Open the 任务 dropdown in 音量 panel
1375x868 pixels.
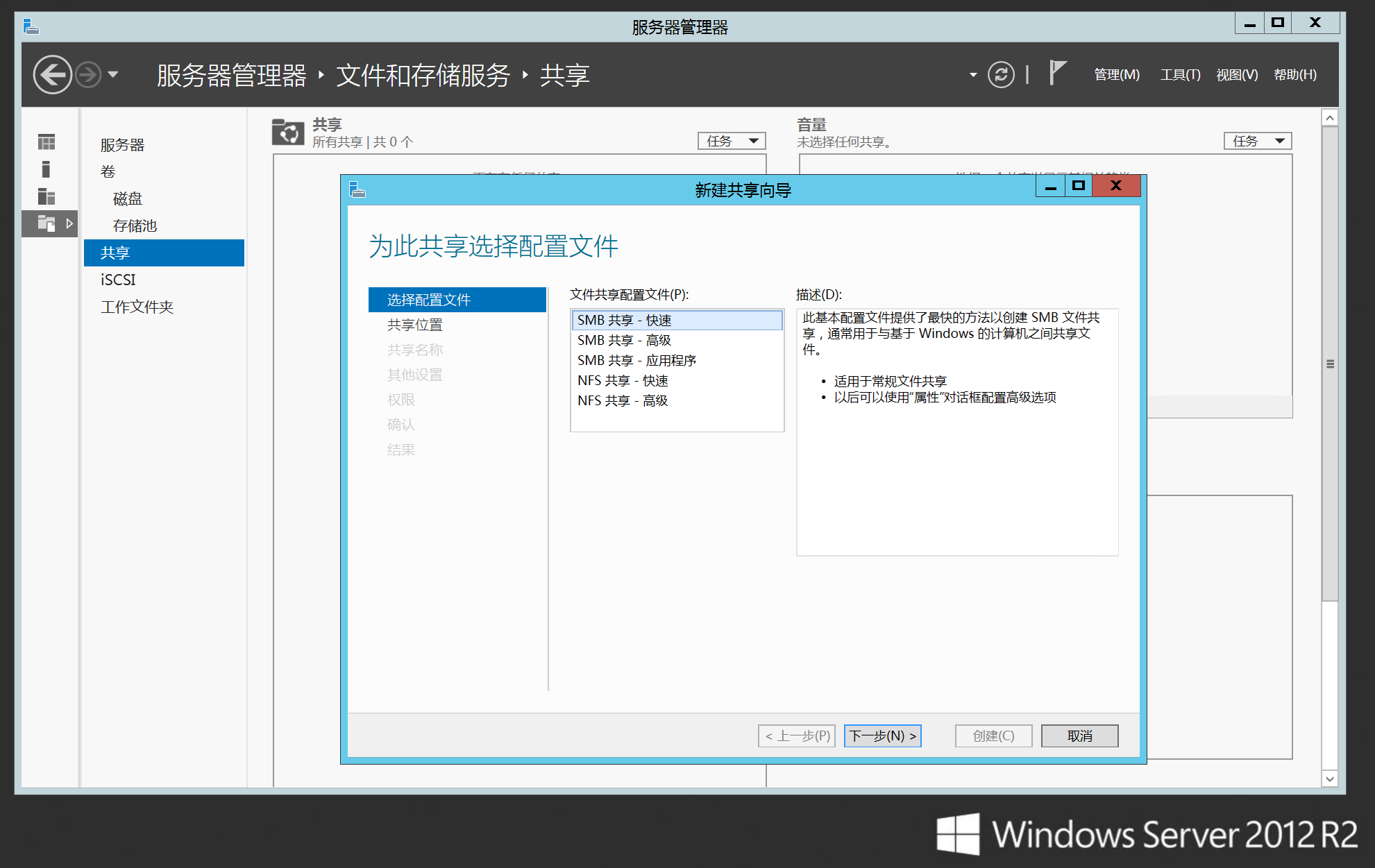pos(1257,141)
